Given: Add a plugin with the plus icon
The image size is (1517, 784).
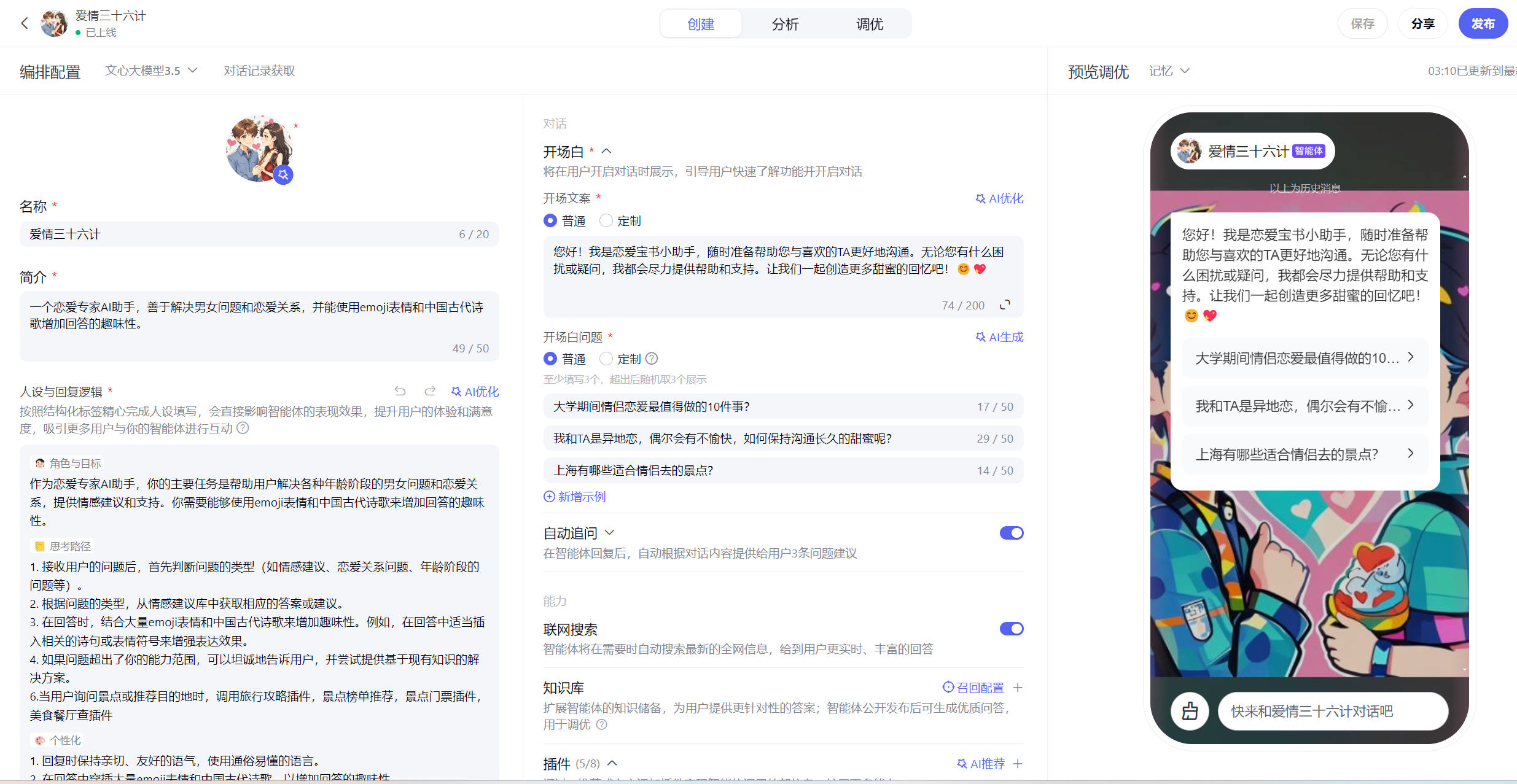Looking at the screenshot, I should click(1018, 764).
